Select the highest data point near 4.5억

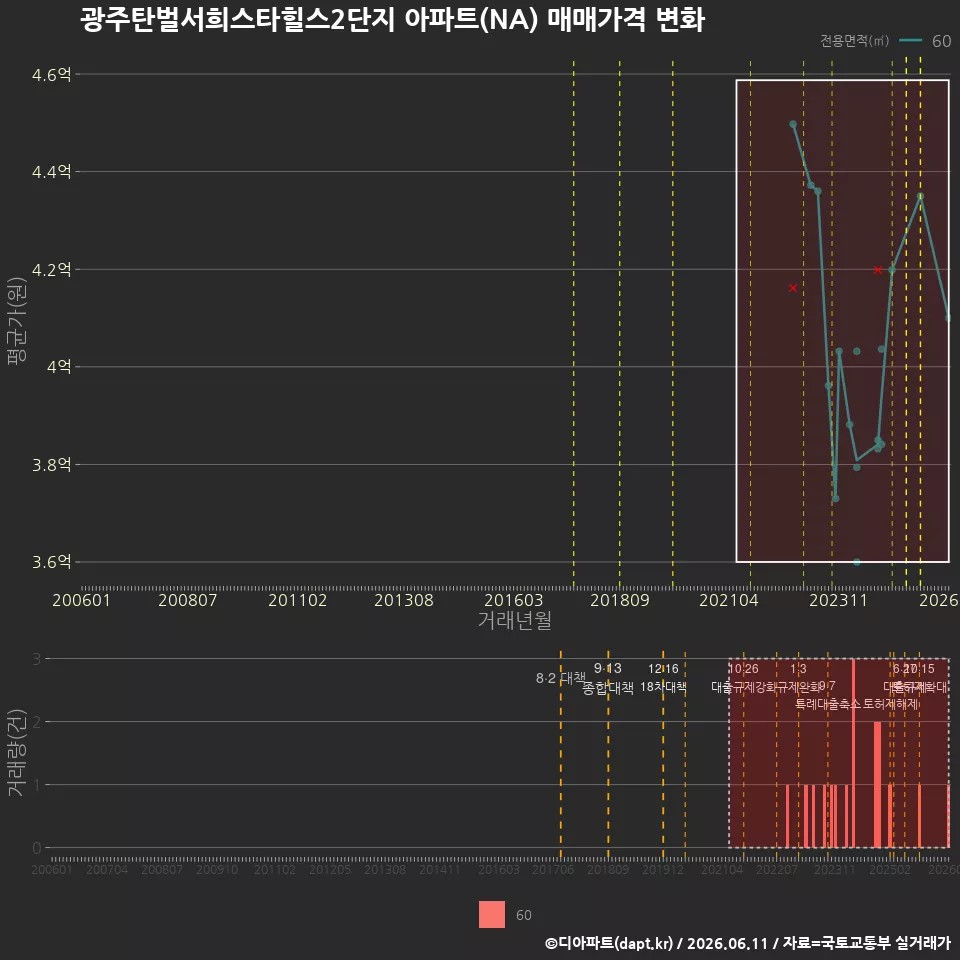[x=793, y=124]
